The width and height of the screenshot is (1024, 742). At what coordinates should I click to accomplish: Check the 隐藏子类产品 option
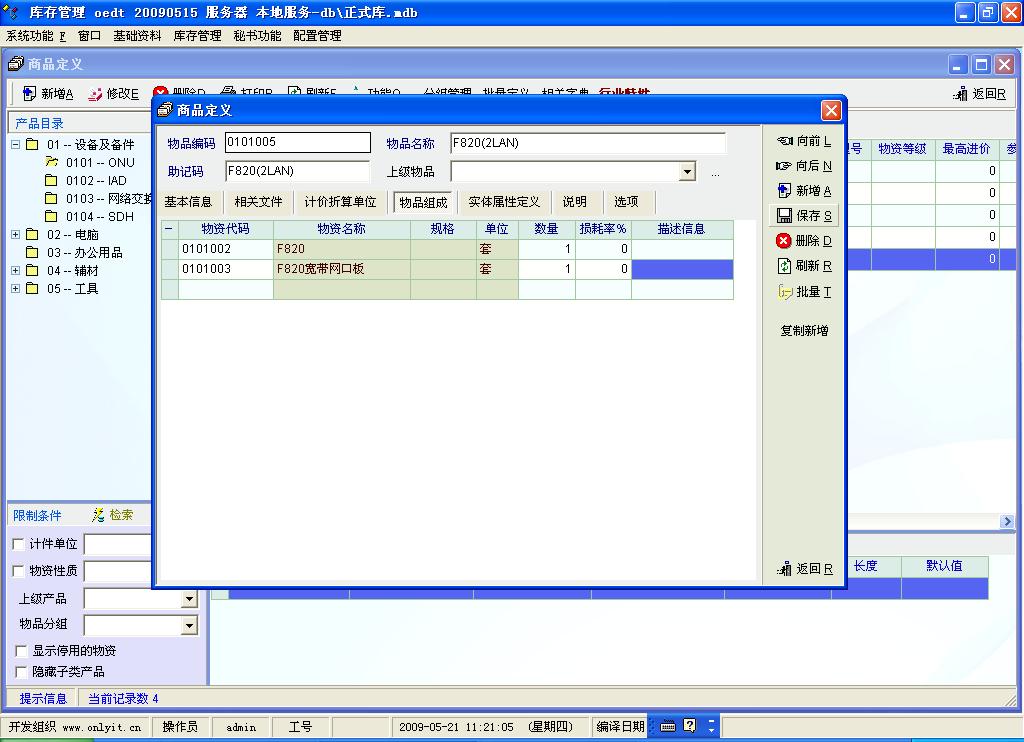[x=19, y=672]
